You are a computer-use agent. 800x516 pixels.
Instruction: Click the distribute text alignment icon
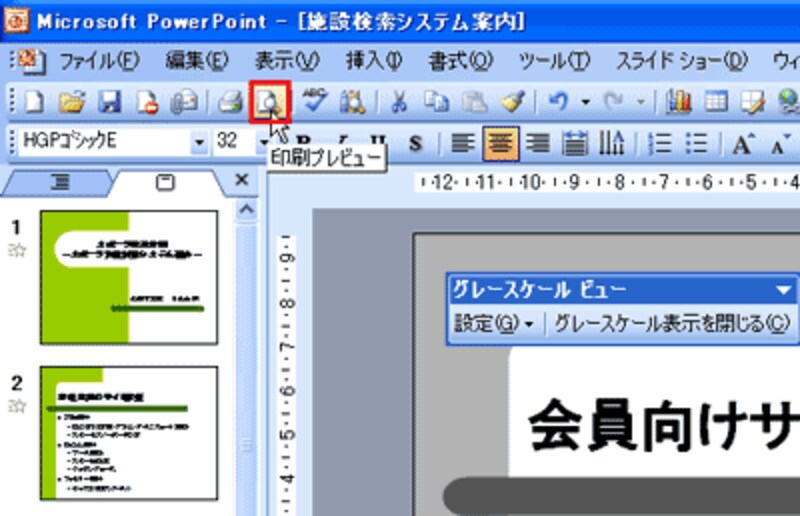[x=574, y=143]
